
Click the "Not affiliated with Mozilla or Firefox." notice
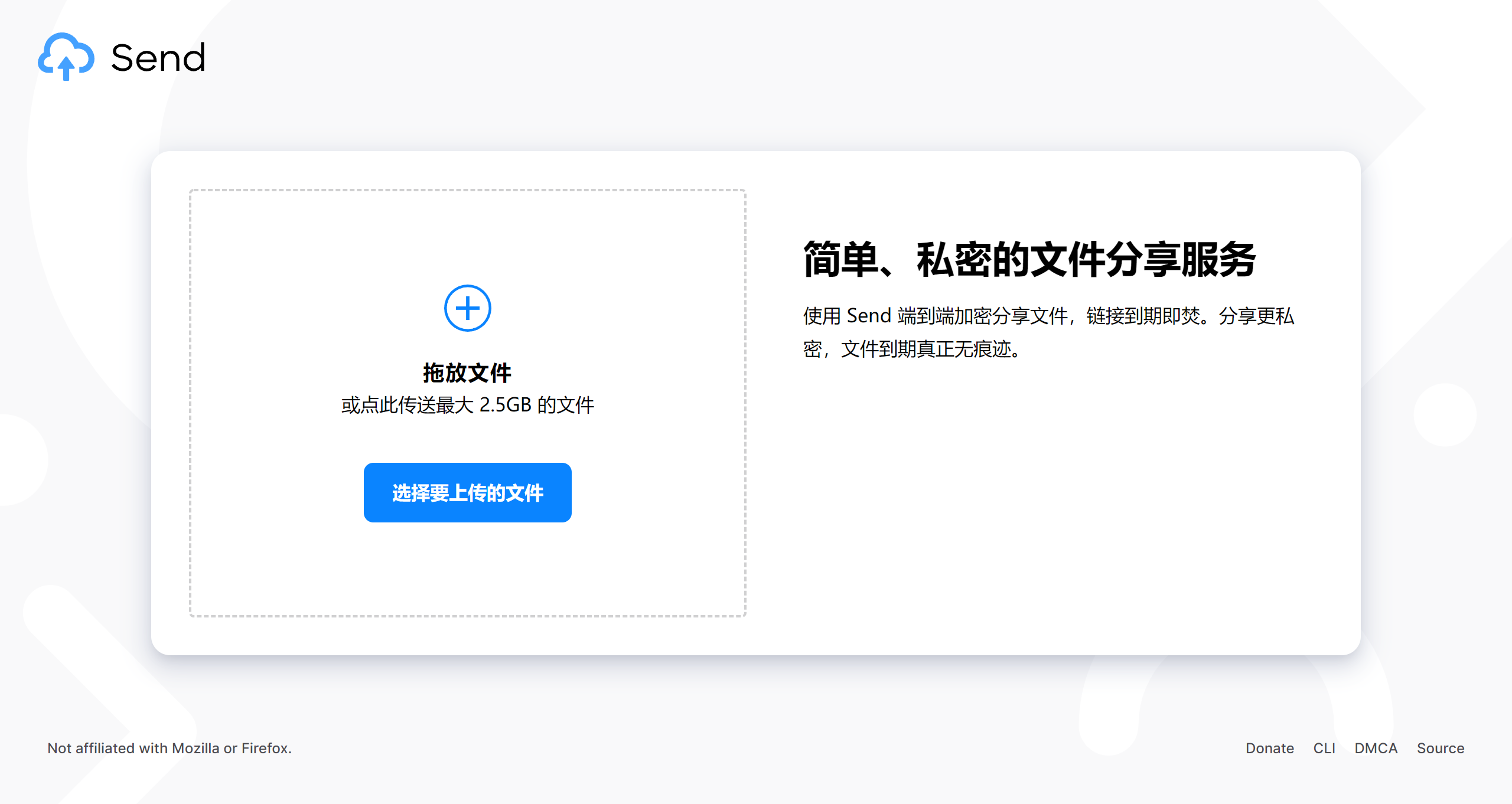coord(169,748)
